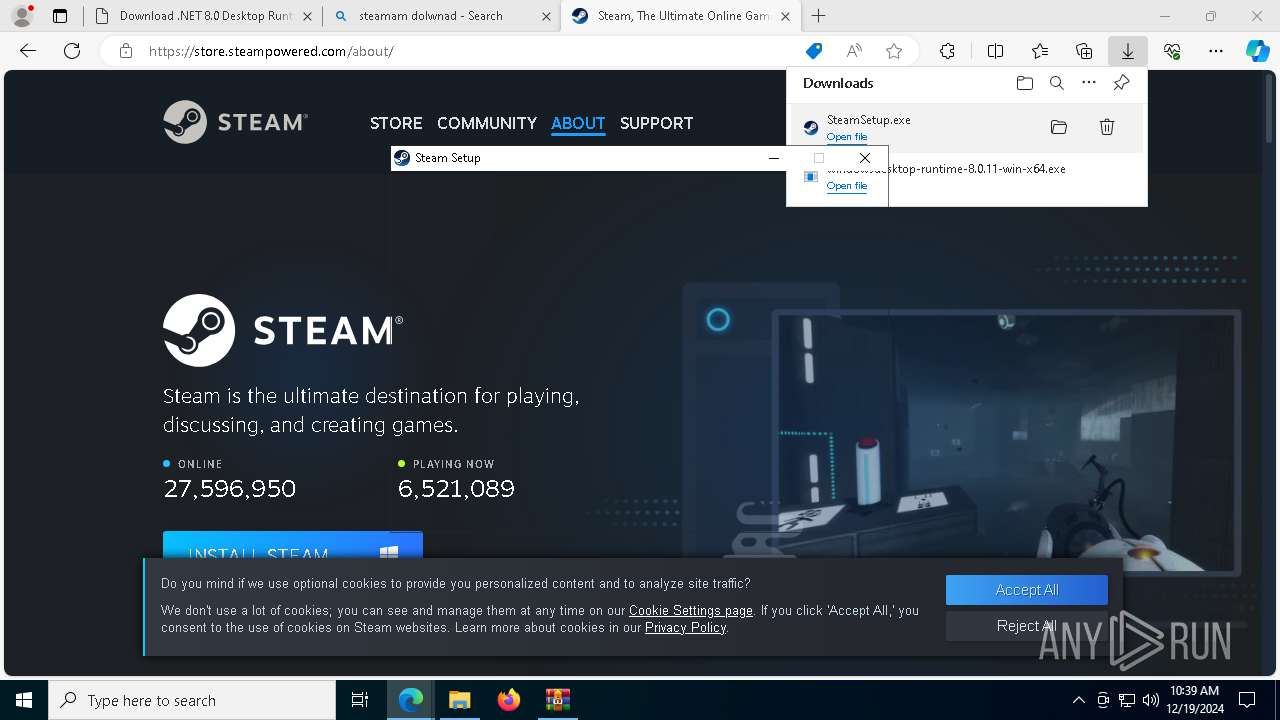Open the downloads folder icon in panel header
Screen dimensions: 1280x720
point(1025,83)
